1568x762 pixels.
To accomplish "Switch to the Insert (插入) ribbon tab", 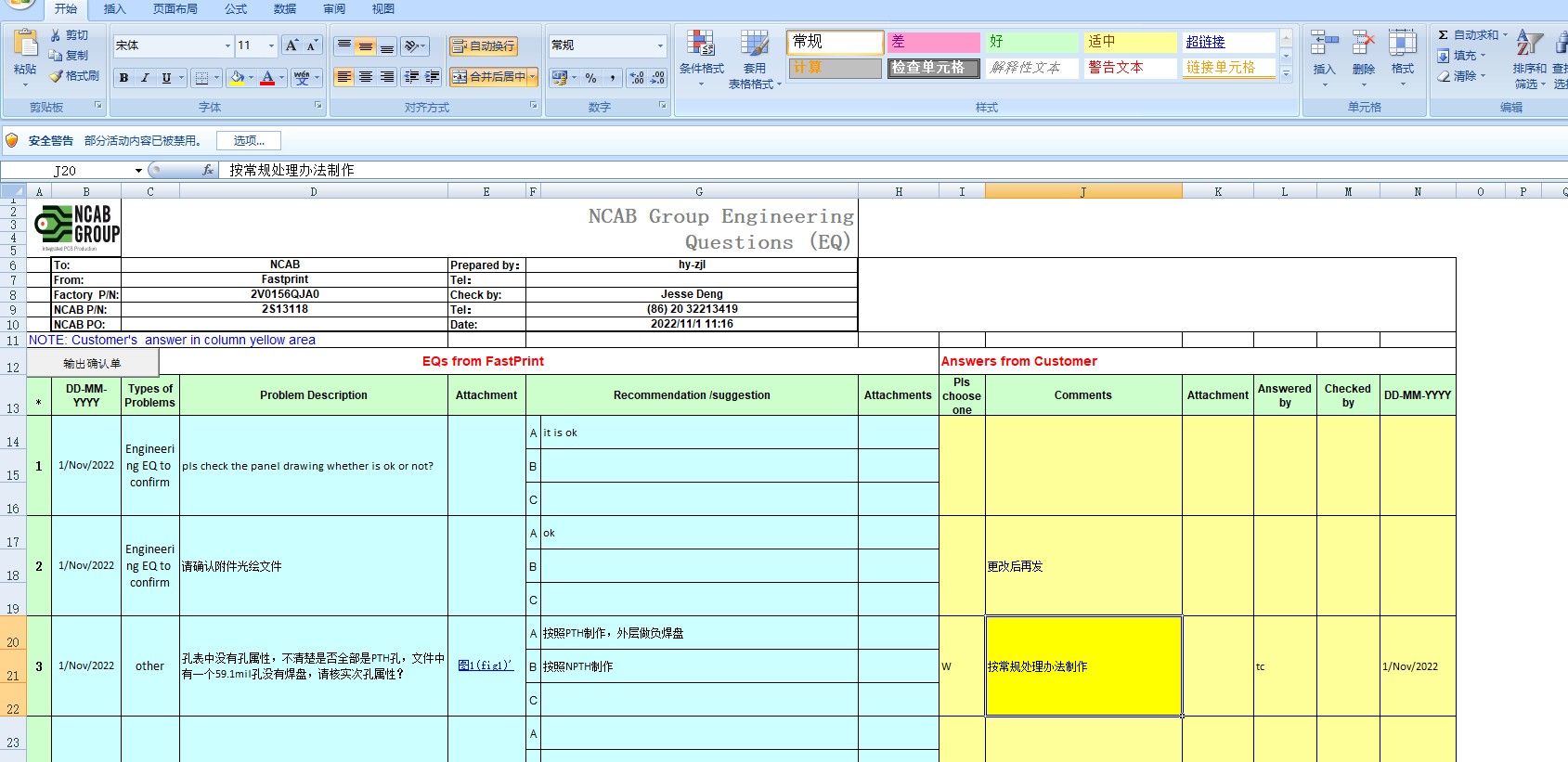I will pyautogui.click(x=114, y=9).
